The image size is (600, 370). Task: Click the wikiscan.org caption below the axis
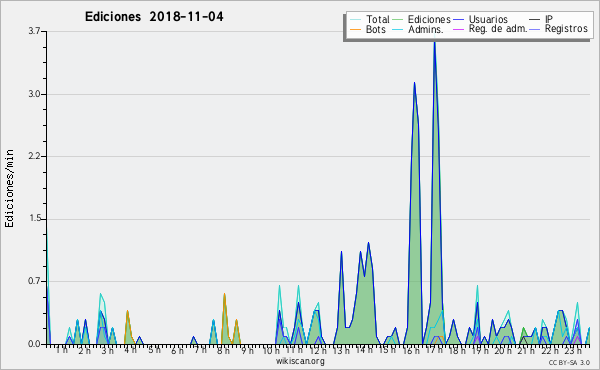pyautogui.click(x=300, y=361)
